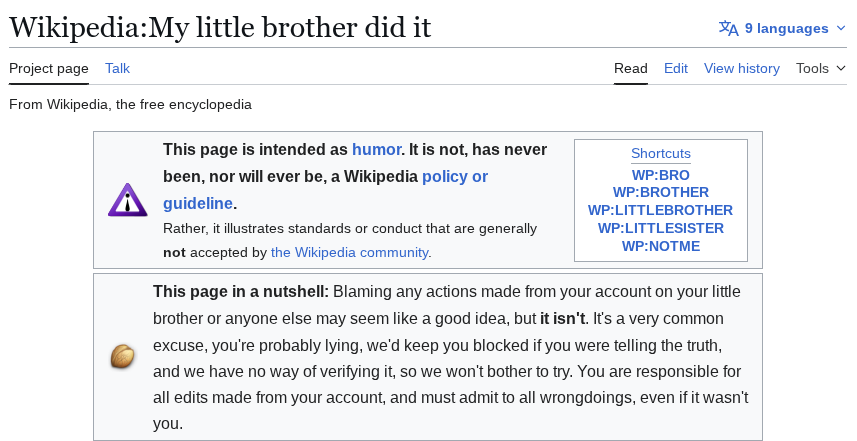The image size is (857, 441).
Task: Click the WP:BROTHER shortcut
Action: [661, 192]
